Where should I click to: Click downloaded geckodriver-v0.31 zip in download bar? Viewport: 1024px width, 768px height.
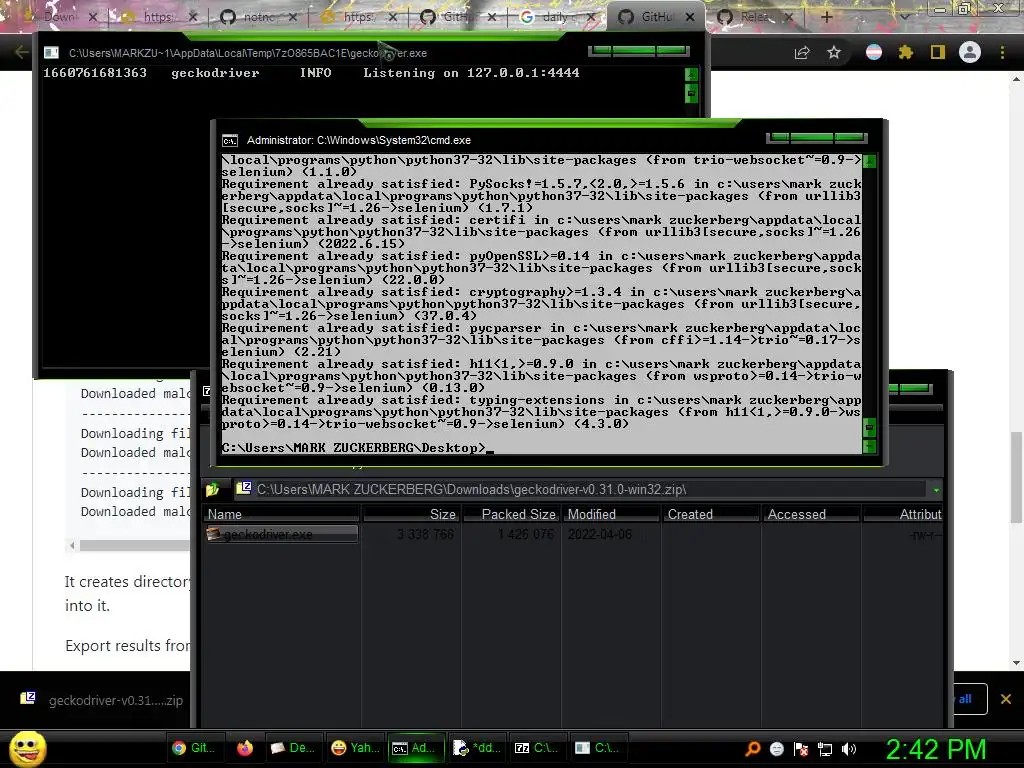pos(116,700)
